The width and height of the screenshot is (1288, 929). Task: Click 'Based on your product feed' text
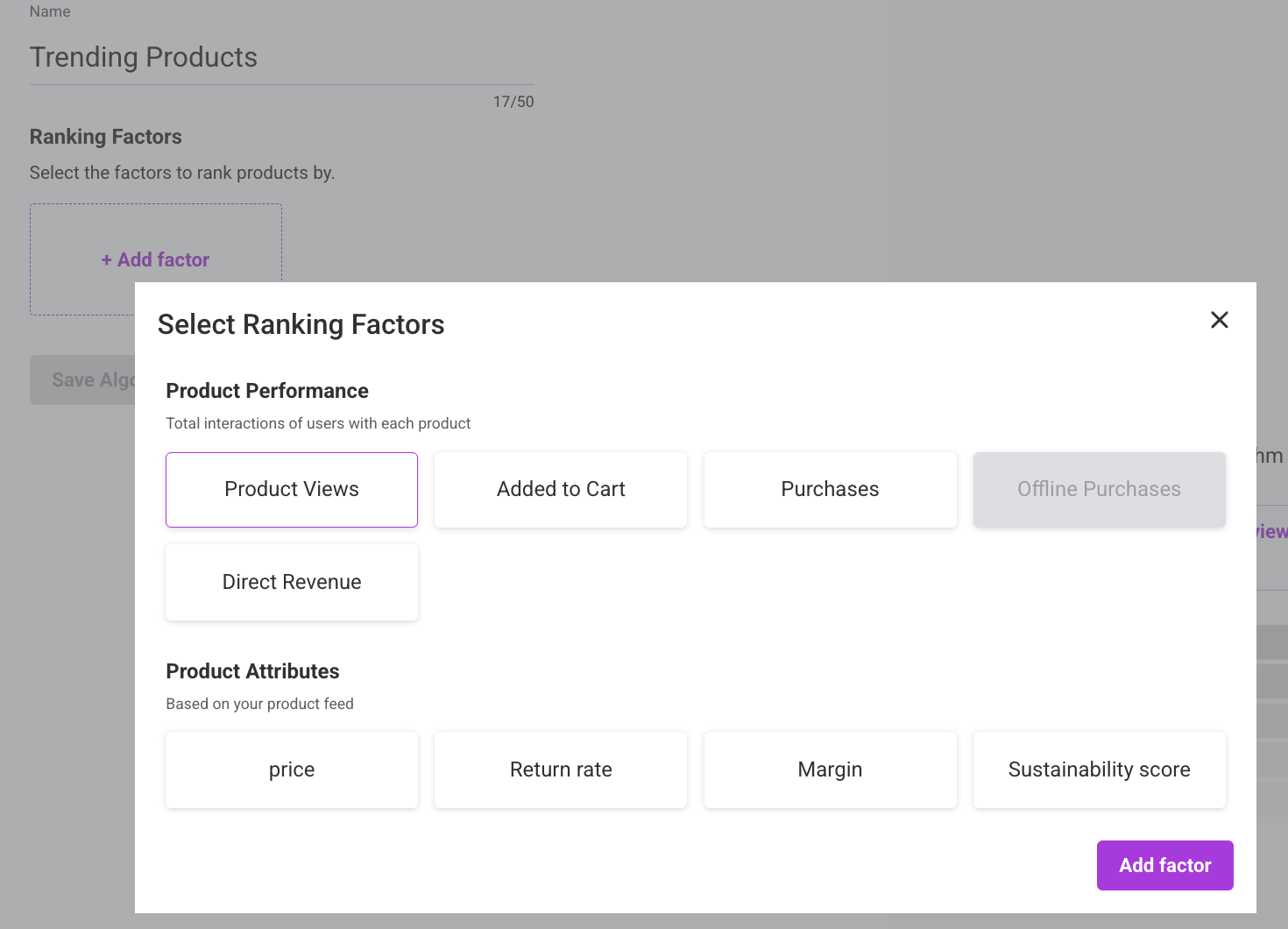pos(259,704)
